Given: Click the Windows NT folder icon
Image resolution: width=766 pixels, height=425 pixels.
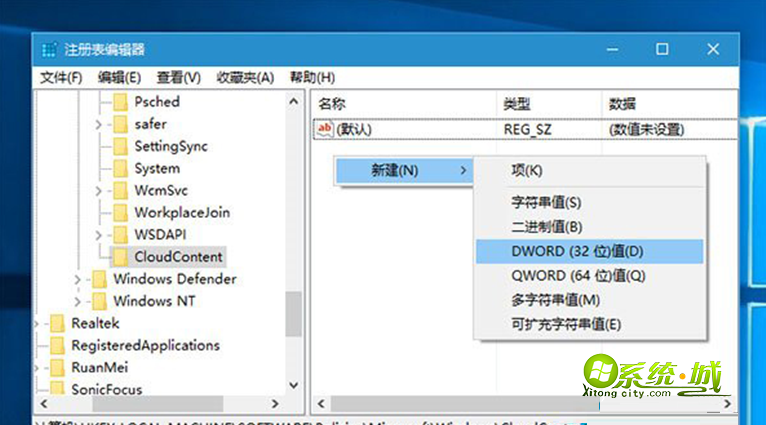Looking at the screenshot, I should 99,301.
